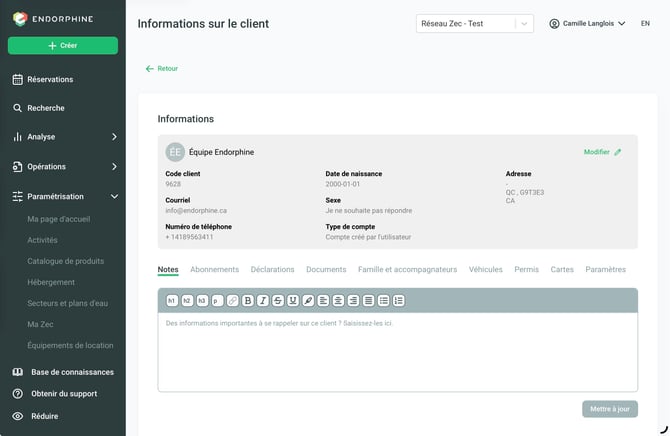670x436 pixels.
Task: Apply heading 1 format in notes editor
Action: coord(172,300)
